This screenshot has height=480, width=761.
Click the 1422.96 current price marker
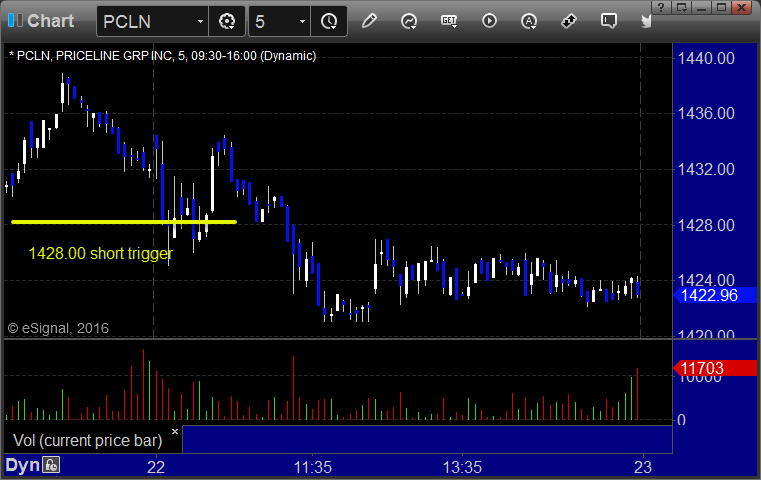coord(715,295)
